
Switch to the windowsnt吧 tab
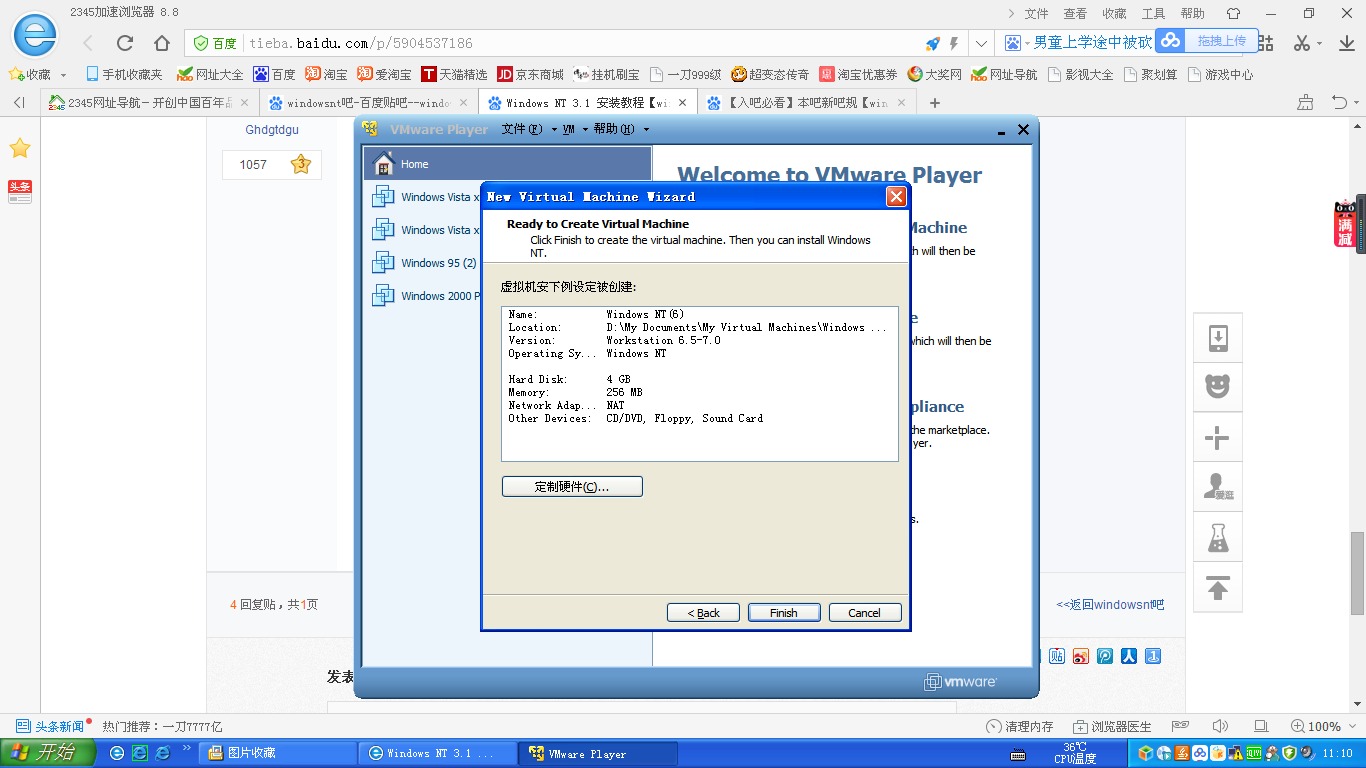click(368, 103)
